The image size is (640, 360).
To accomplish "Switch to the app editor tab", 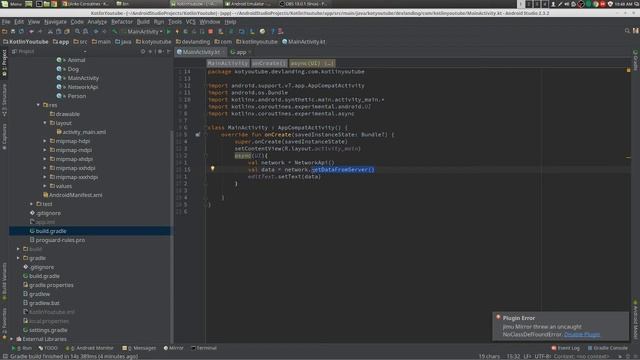I will (241, 52).
